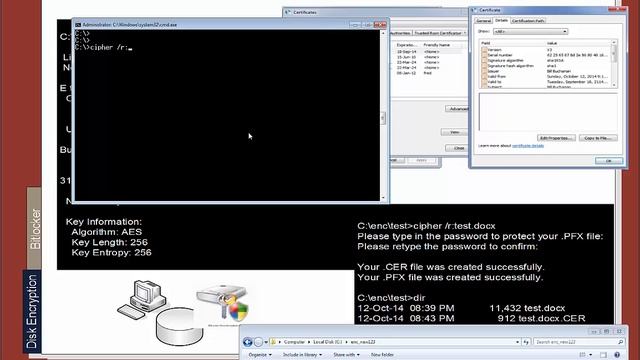This screenshot has height=360, width=640.
Task: Click the Disk Encryption side tab
Action: pos(32,311)
